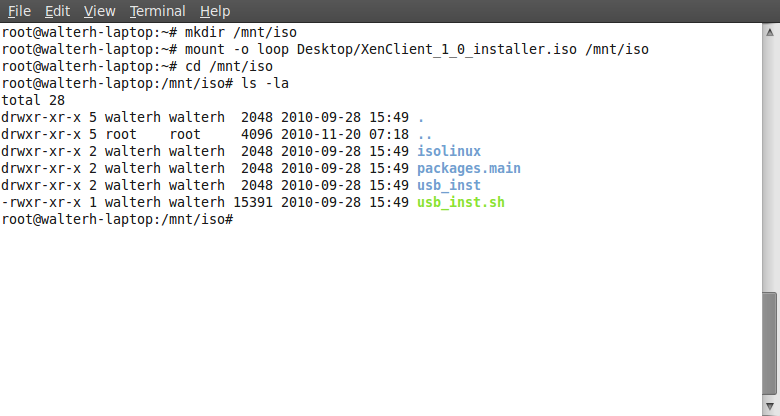Open the Edit menu
The image size is (780, 416).
tap(57, 11)
